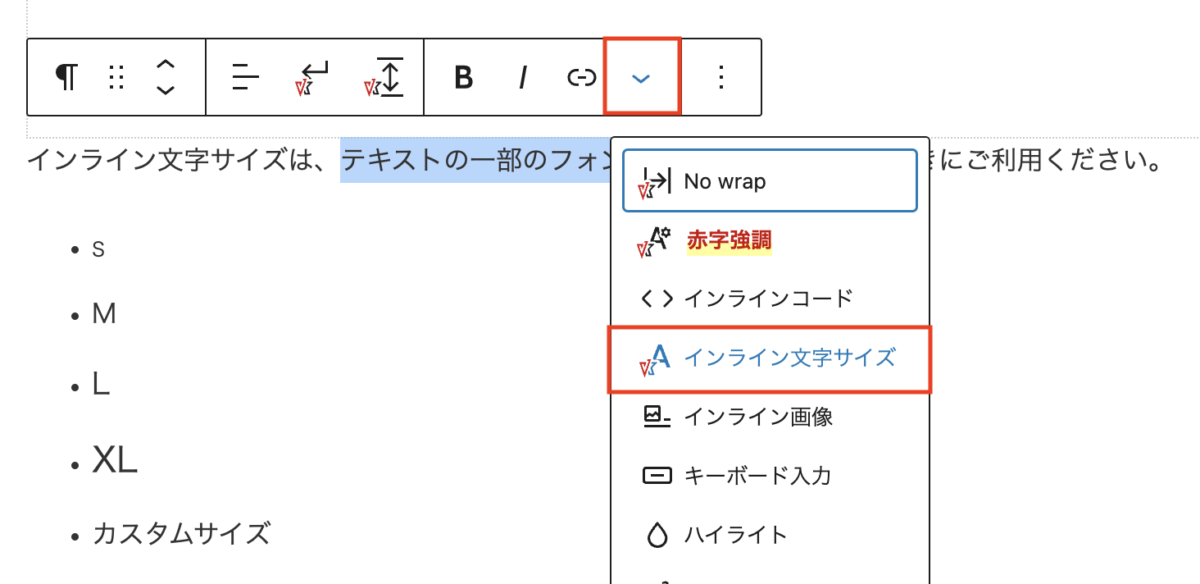Select the No wrap menu option
The height and width of the screenshot is (584, 1200).
click(769, 181)
